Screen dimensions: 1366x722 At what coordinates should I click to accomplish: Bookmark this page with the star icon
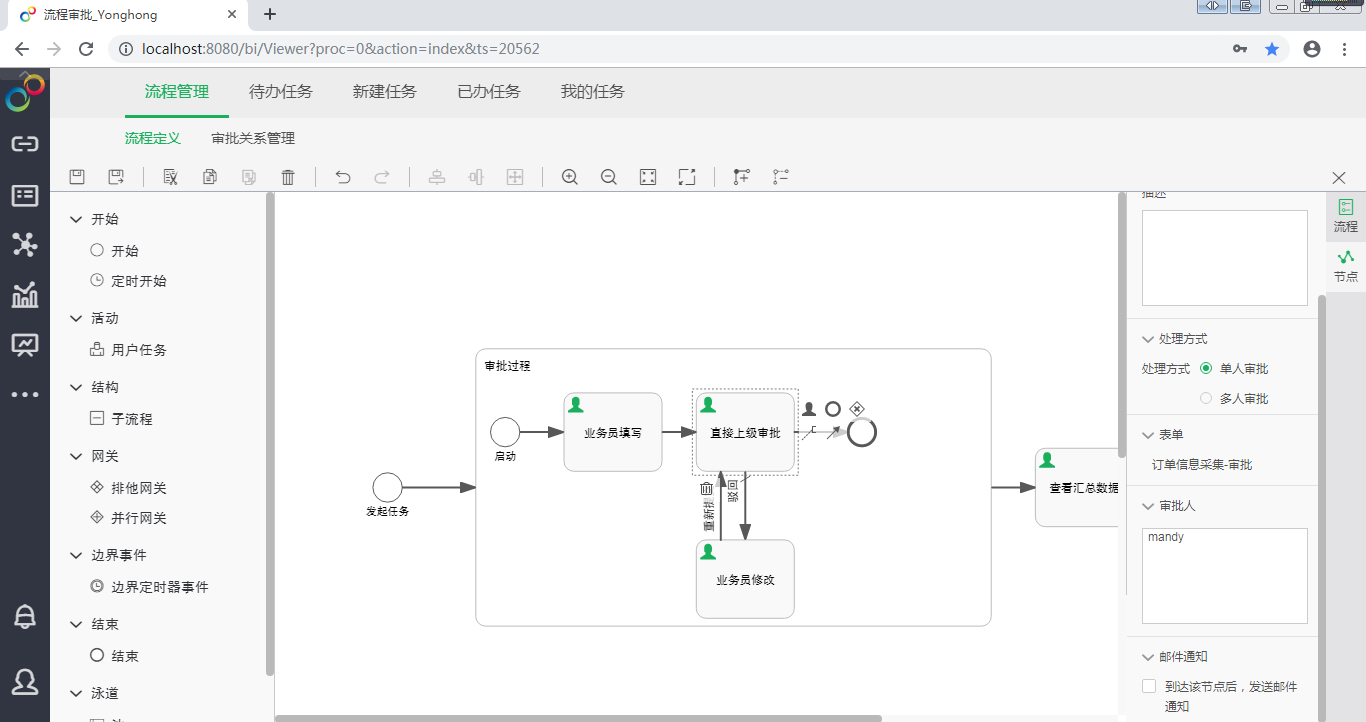tap(1272, 49)
